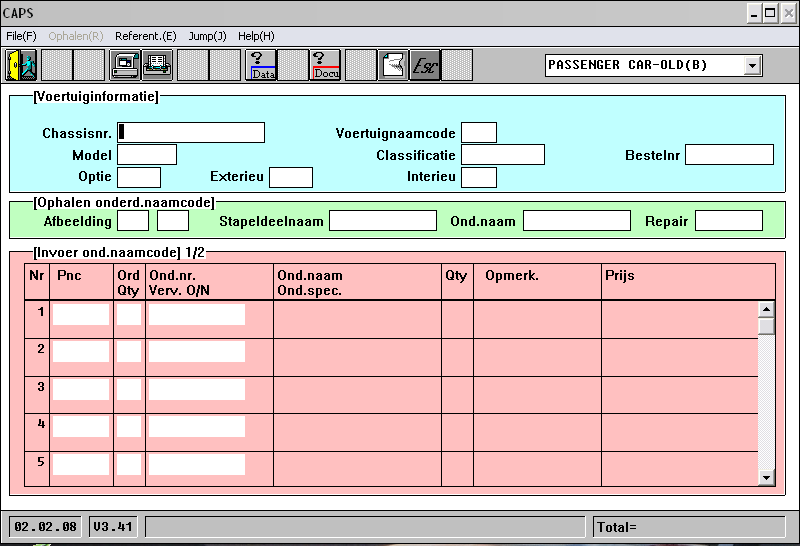Open the Referent.(E) menu
The image size is (800, 546).
point(145,36)
